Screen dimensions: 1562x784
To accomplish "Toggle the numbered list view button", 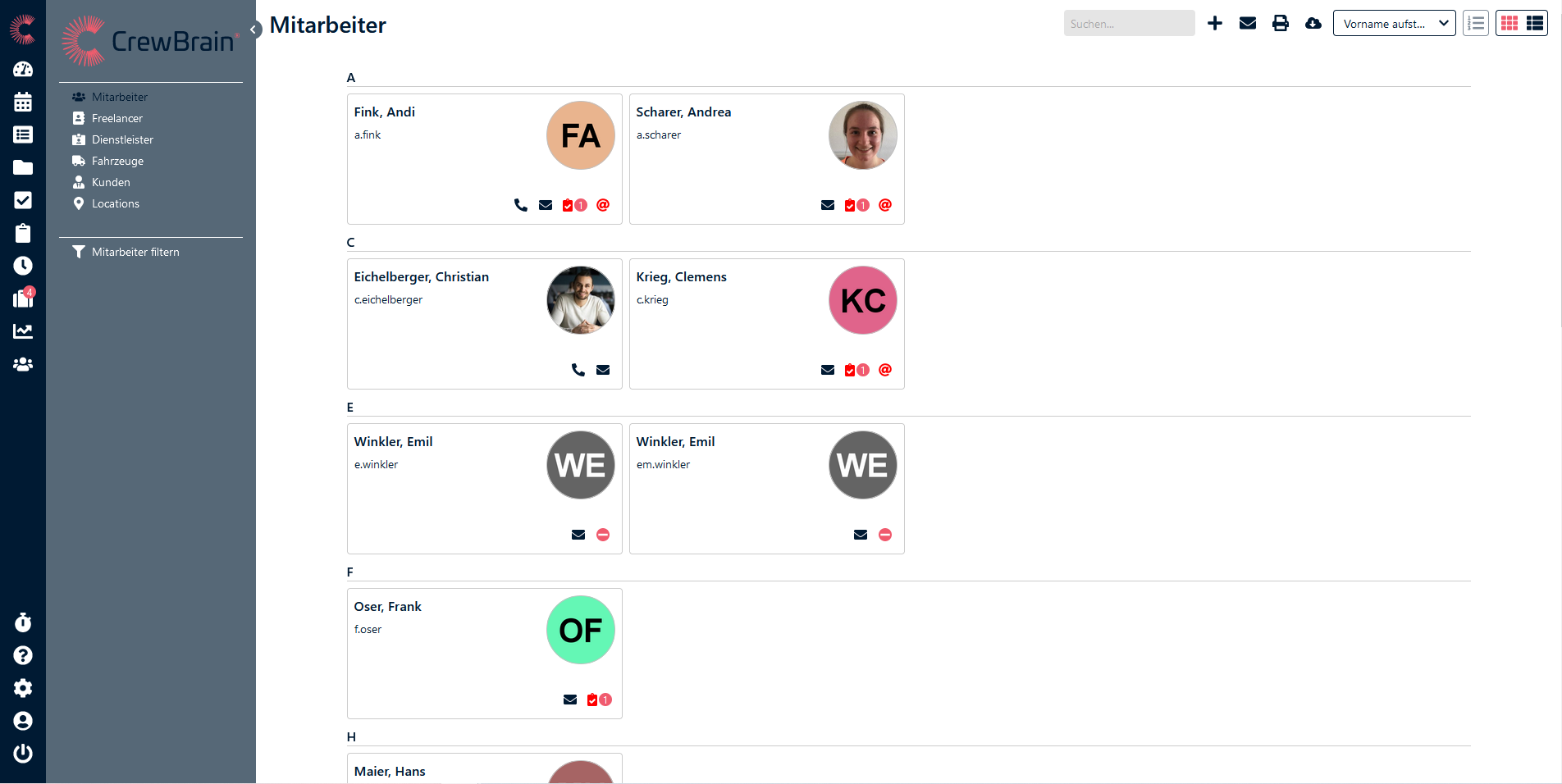I will pos(1476,24).
